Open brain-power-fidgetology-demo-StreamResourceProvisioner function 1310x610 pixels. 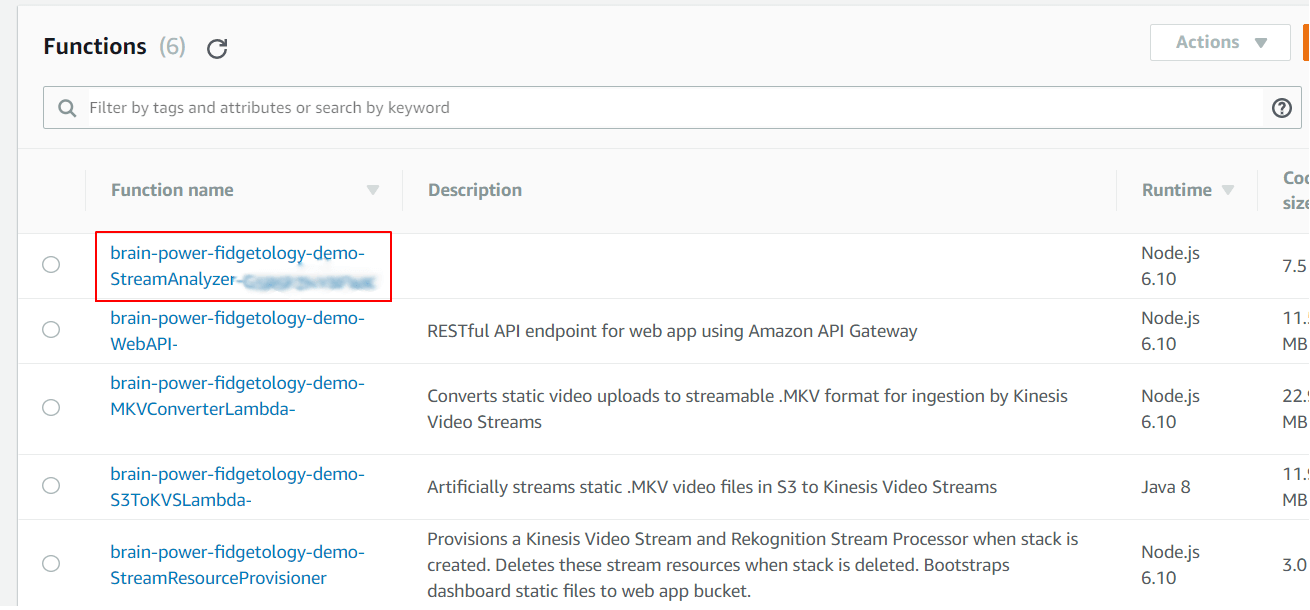(x=238, y=565)
